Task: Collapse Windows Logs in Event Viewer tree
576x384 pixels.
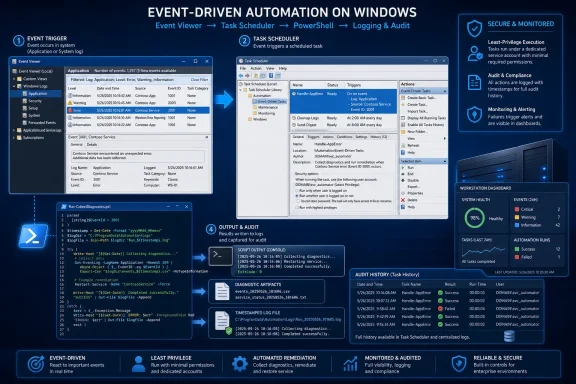Action: pos(14,86)
